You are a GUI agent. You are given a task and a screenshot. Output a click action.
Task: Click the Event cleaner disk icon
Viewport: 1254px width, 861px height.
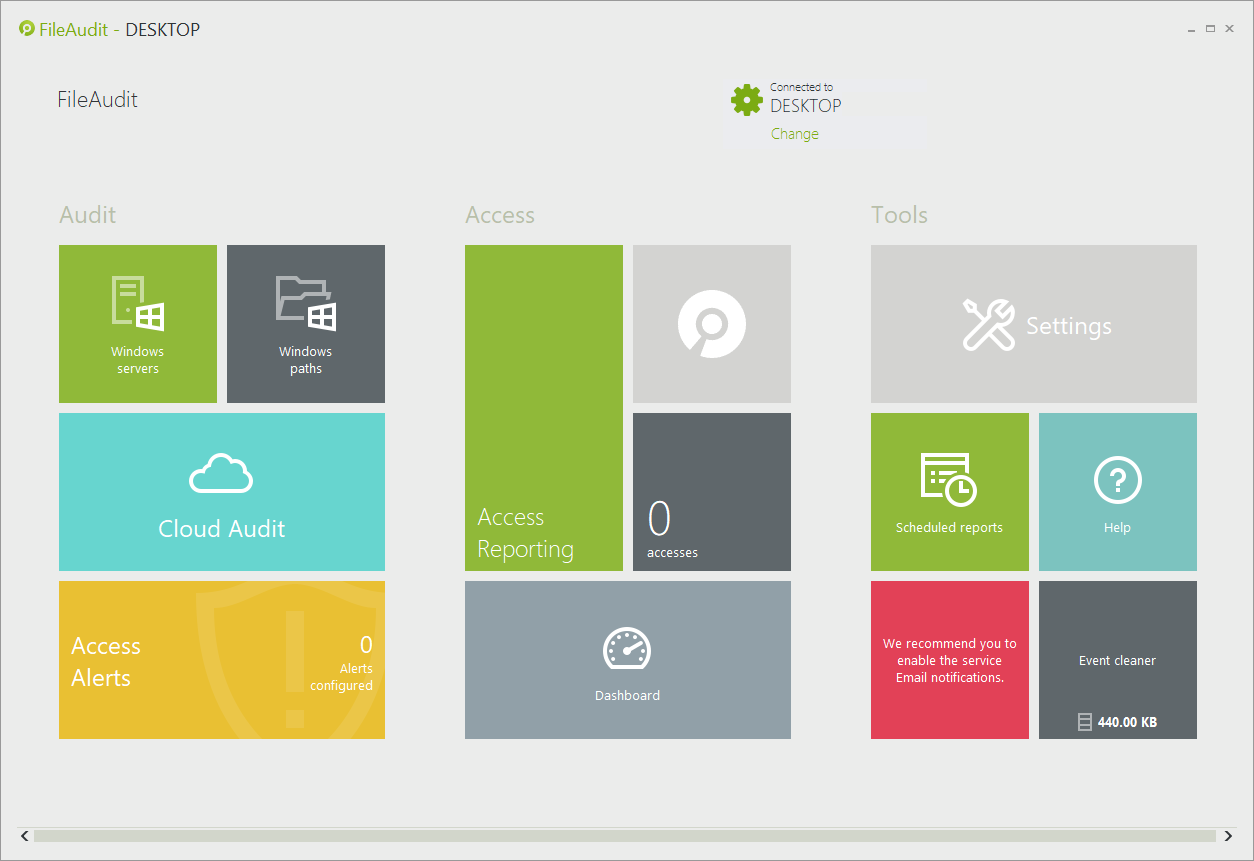(x=1085, y=721)
